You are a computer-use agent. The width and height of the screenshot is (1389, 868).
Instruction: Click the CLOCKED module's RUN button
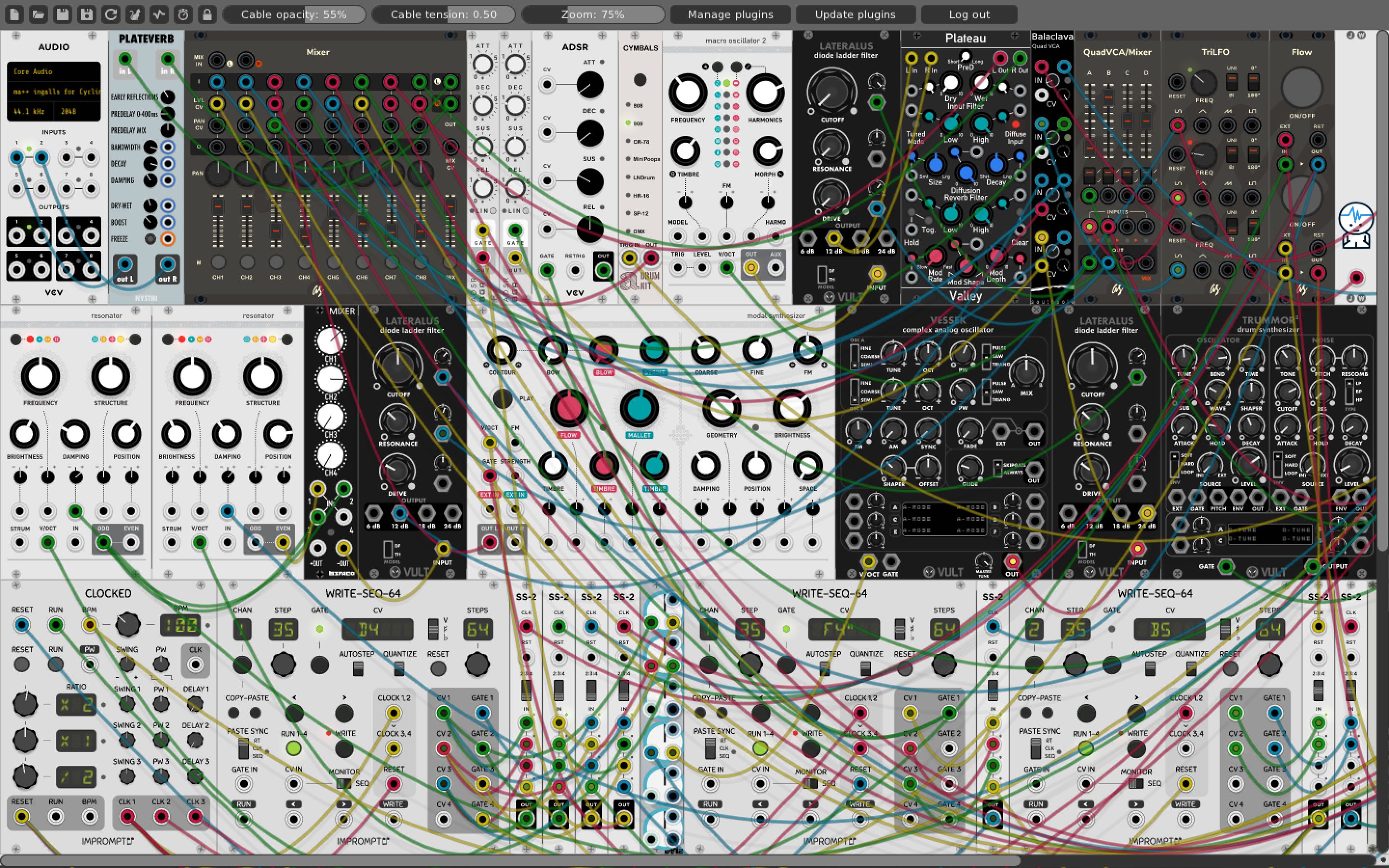coord(55,665)
